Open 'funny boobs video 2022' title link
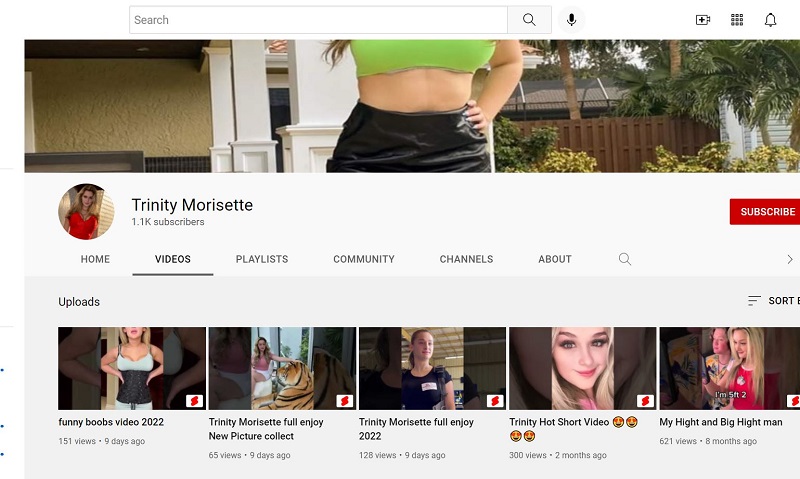This screenshot has width=800, height=479. pyautogui.click(x=111, y=422)
